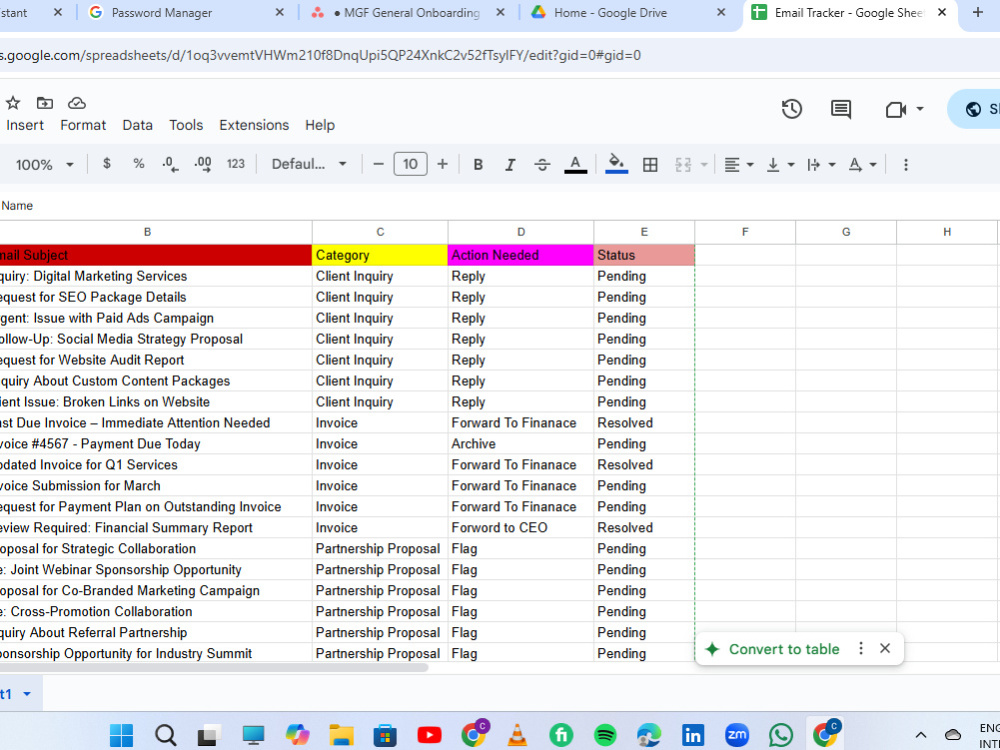
Task: Open text wrapping dropdown
Action: [x=821, y=165]
